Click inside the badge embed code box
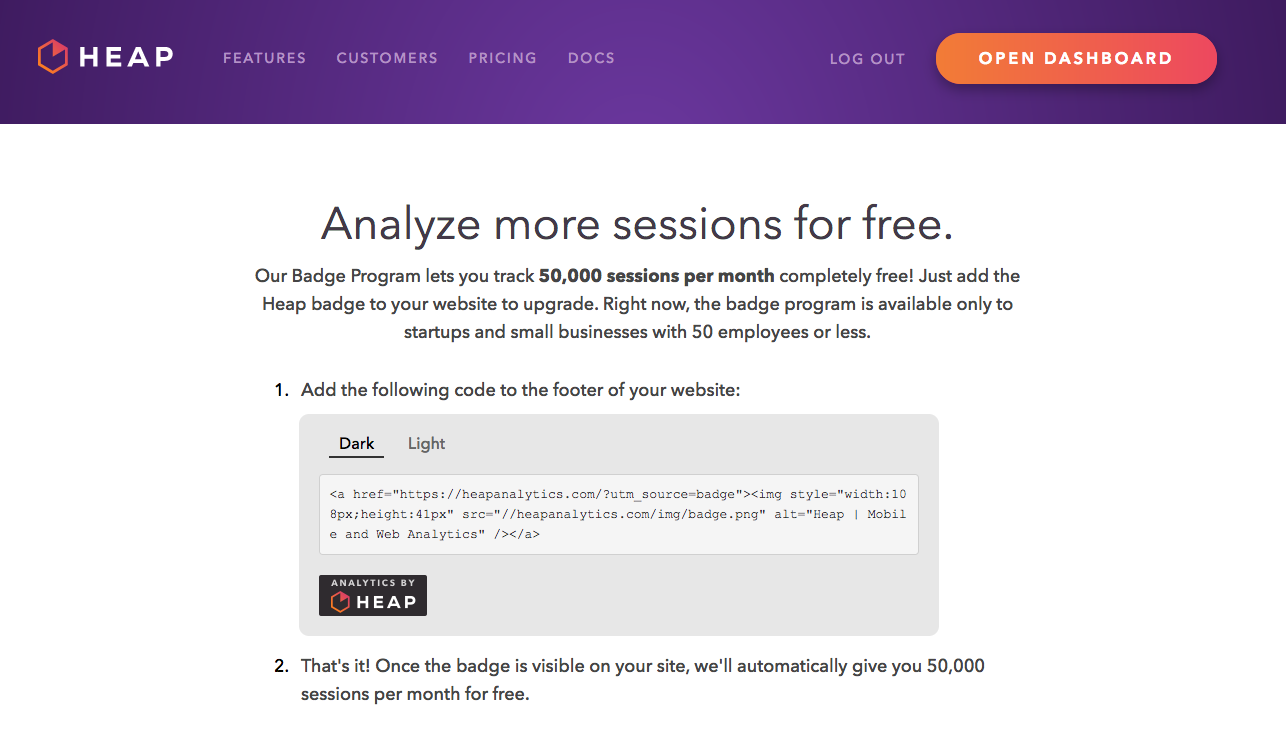The height and width of the screenshot is (745, 1286). tap(619, 514)
